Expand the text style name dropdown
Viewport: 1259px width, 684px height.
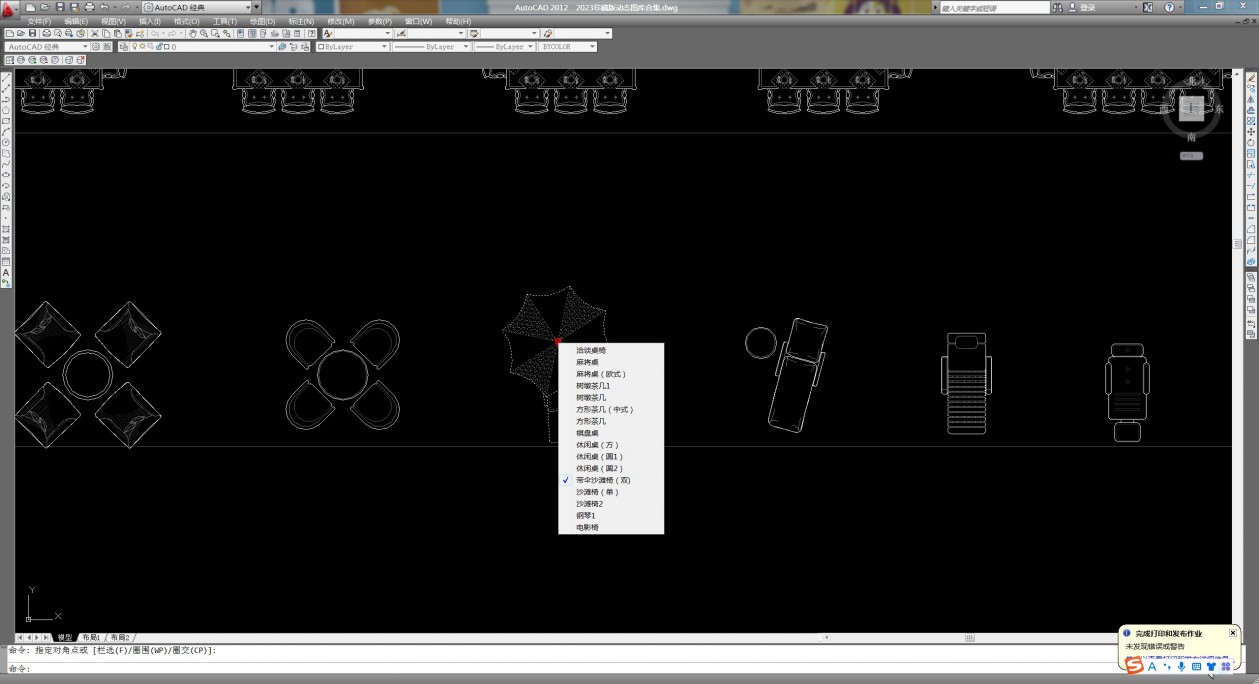(x=387, y=33)
